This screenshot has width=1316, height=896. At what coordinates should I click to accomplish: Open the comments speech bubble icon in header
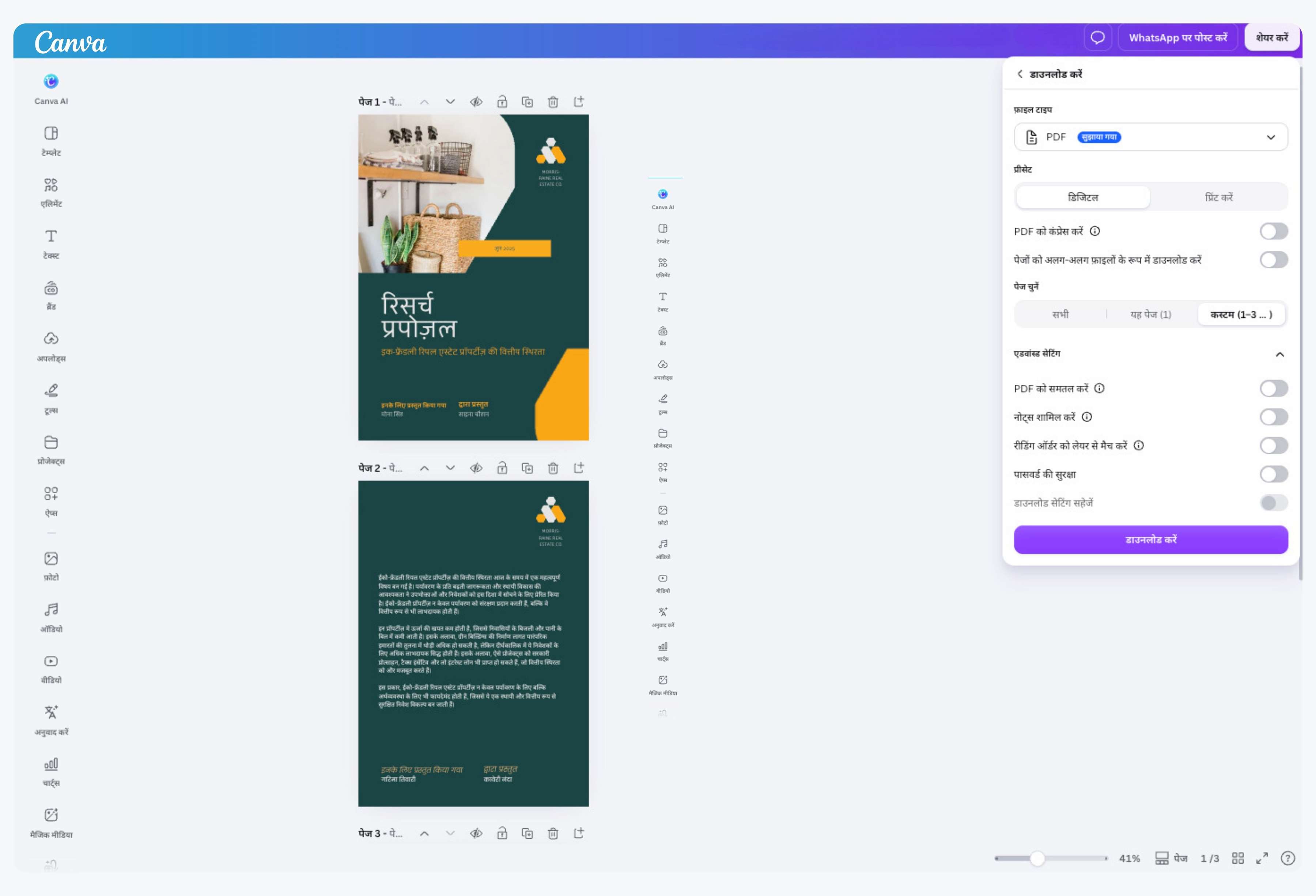click(x=1097, y=37)
